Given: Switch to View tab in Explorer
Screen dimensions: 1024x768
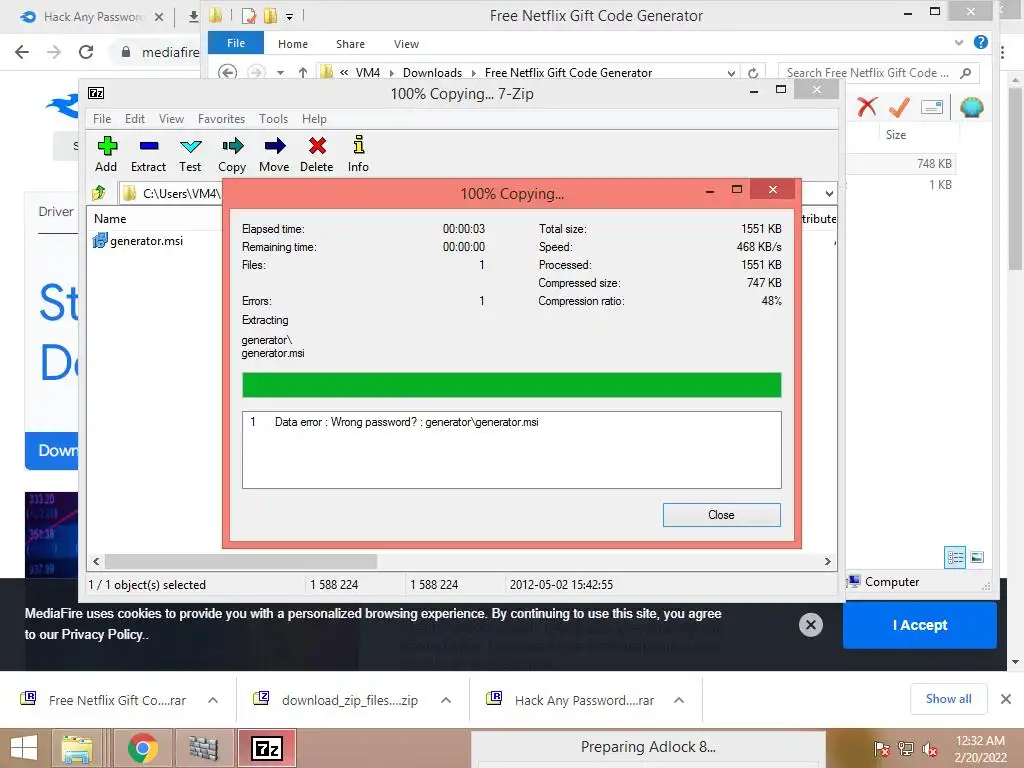Looking at the screenshot, I should click(x=406, y=44).
